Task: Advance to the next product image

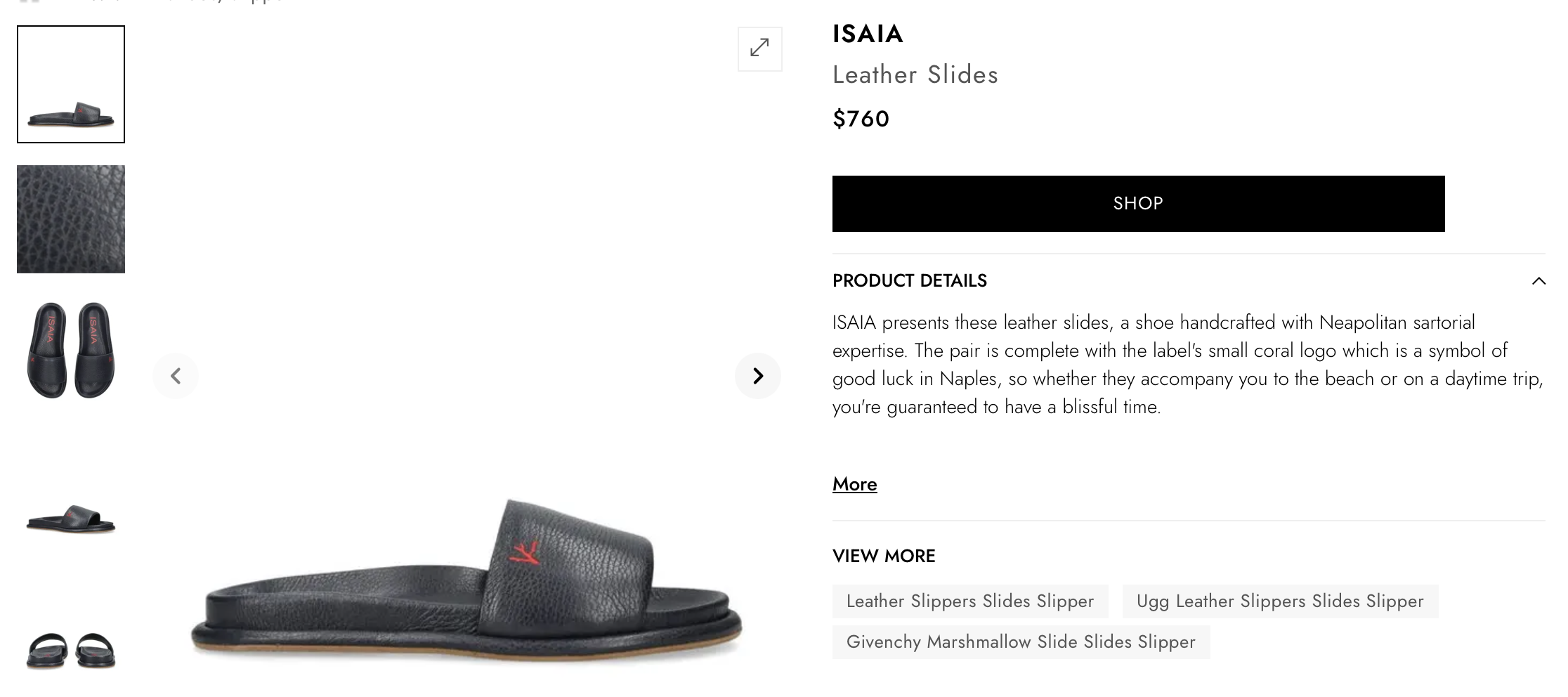Action: (757, 376)
